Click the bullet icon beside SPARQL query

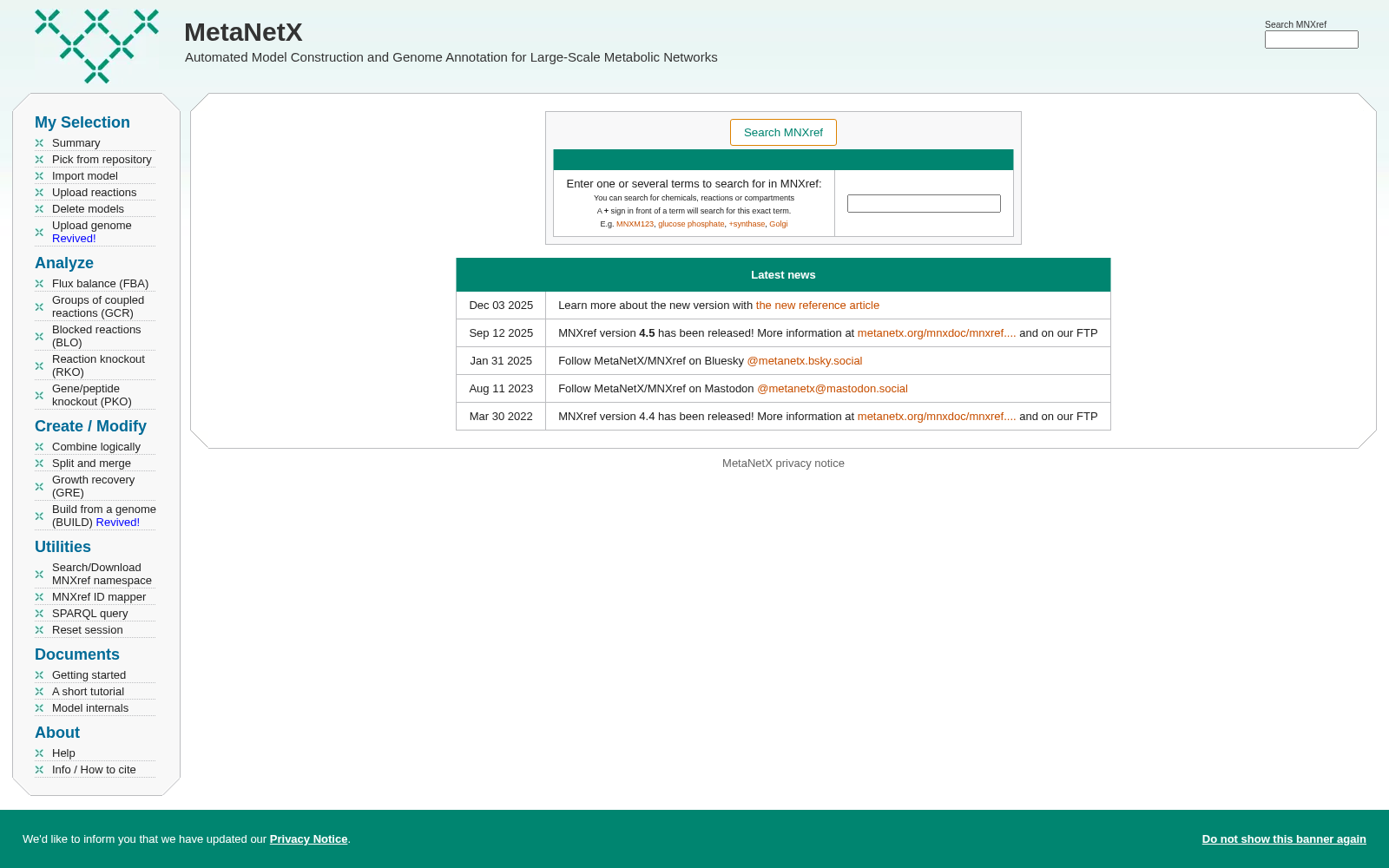pos(39,614)
